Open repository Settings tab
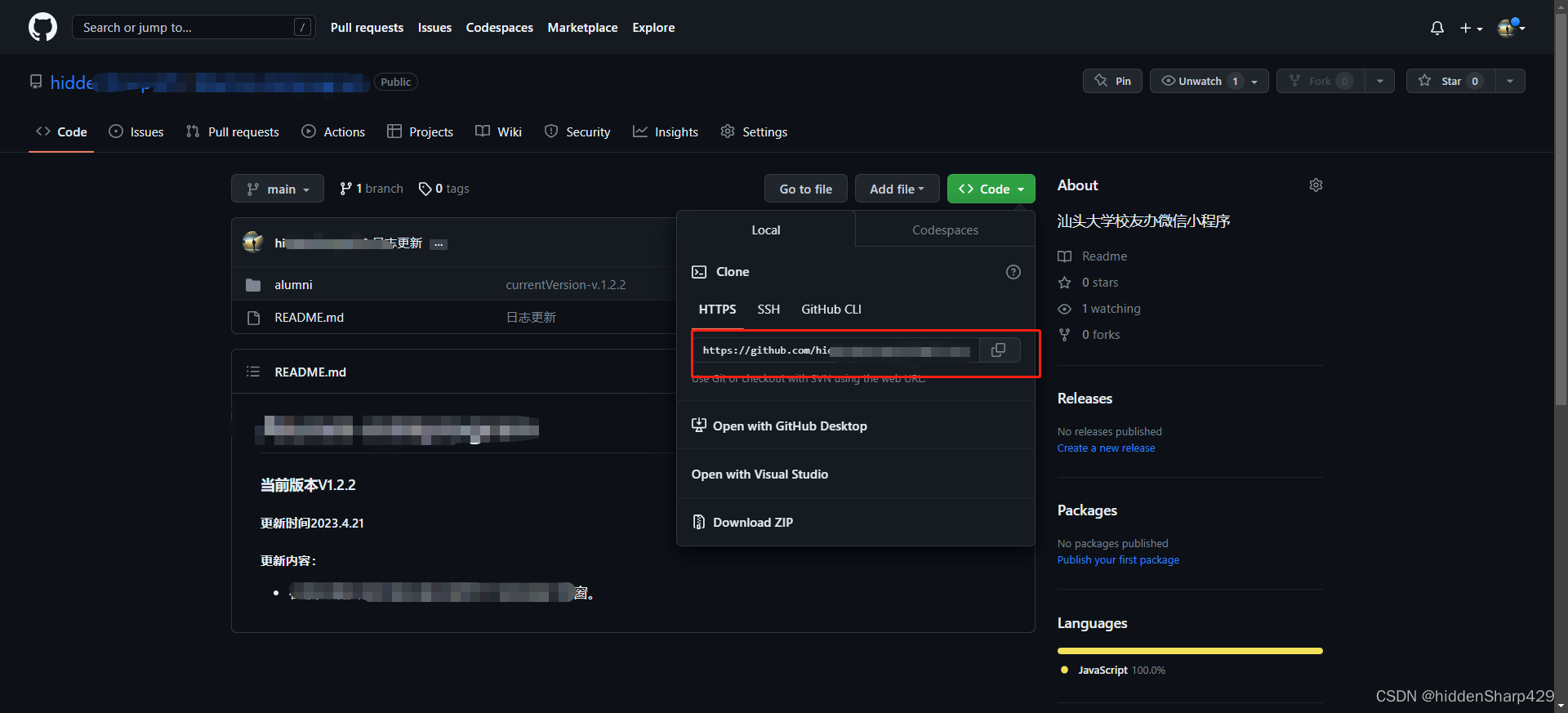The image size is (1568, 713). point(754,131)
